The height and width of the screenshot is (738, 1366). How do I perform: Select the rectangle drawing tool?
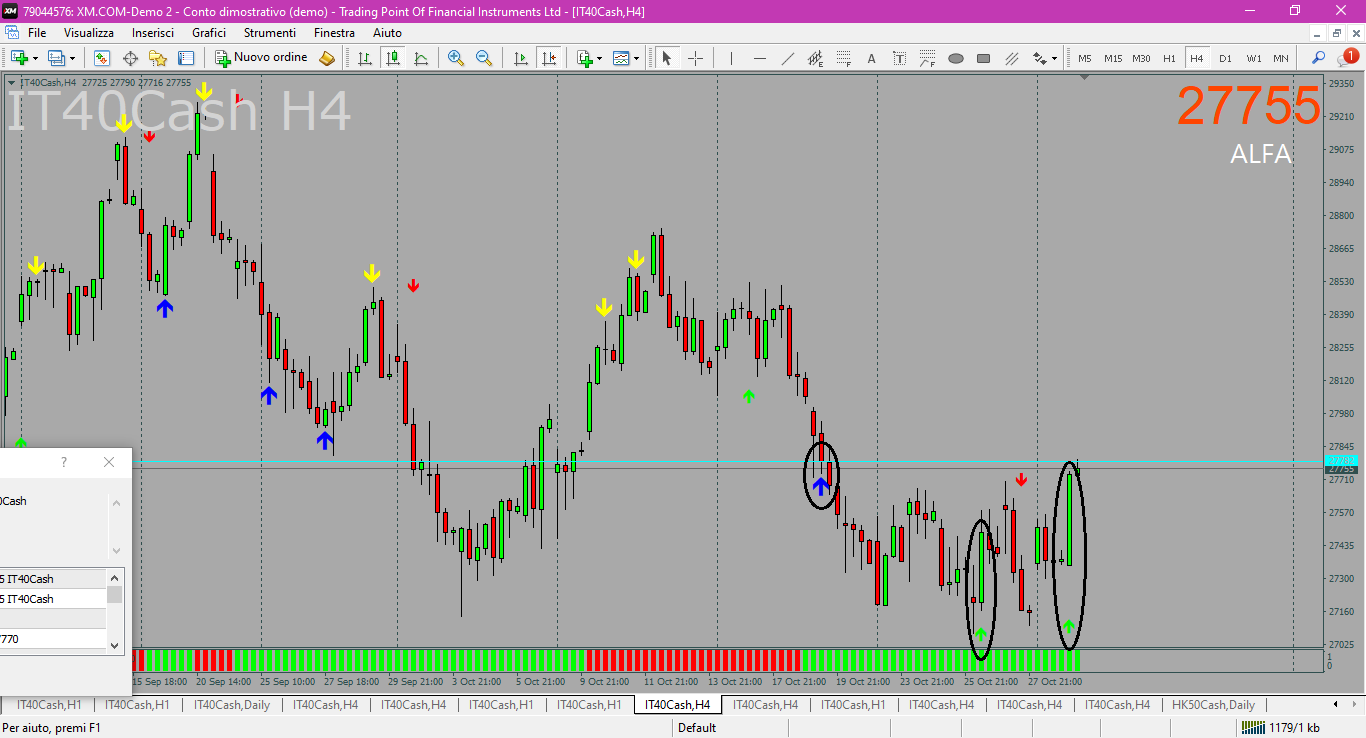[x=983, y=58]
